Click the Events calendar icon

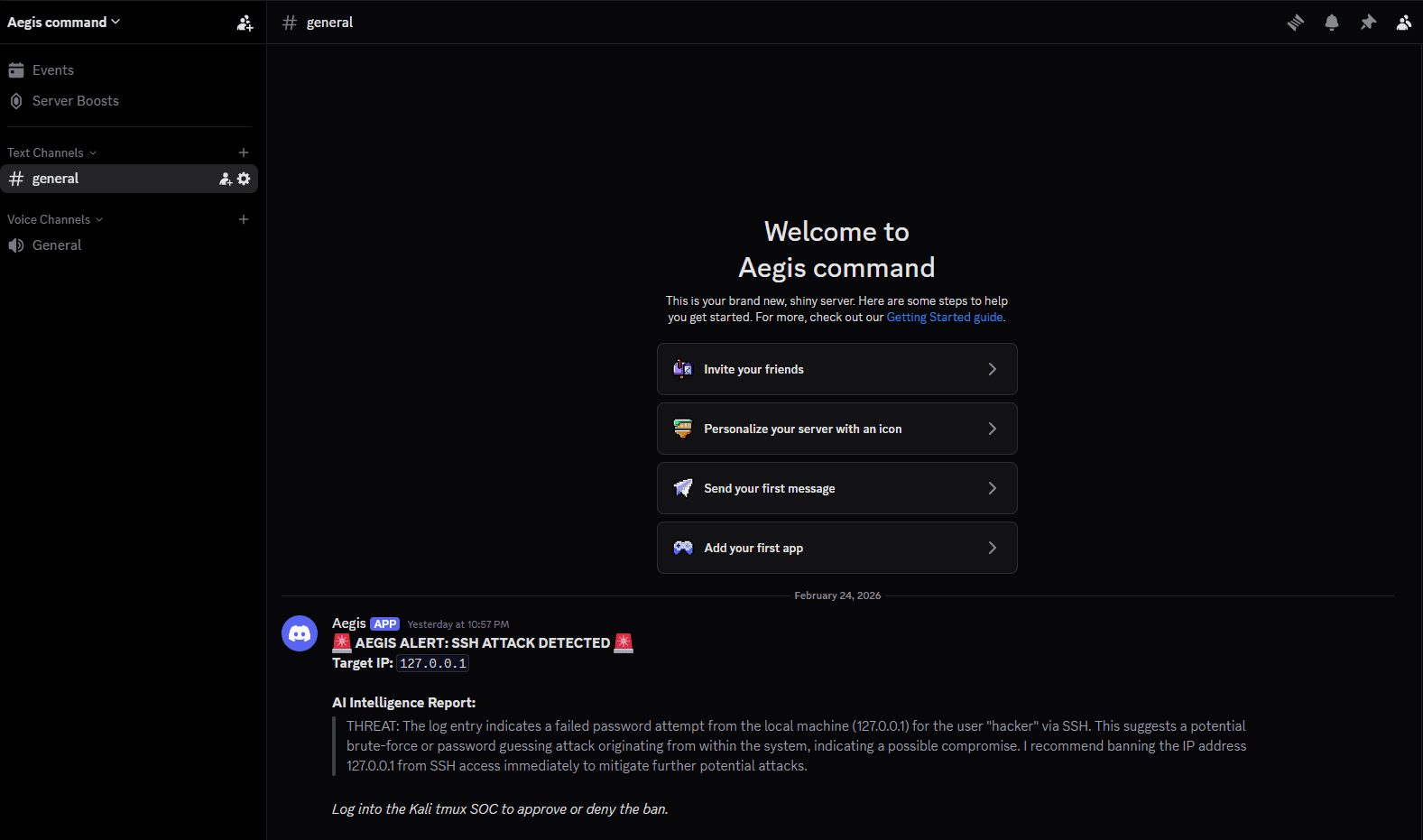[16, 70]
